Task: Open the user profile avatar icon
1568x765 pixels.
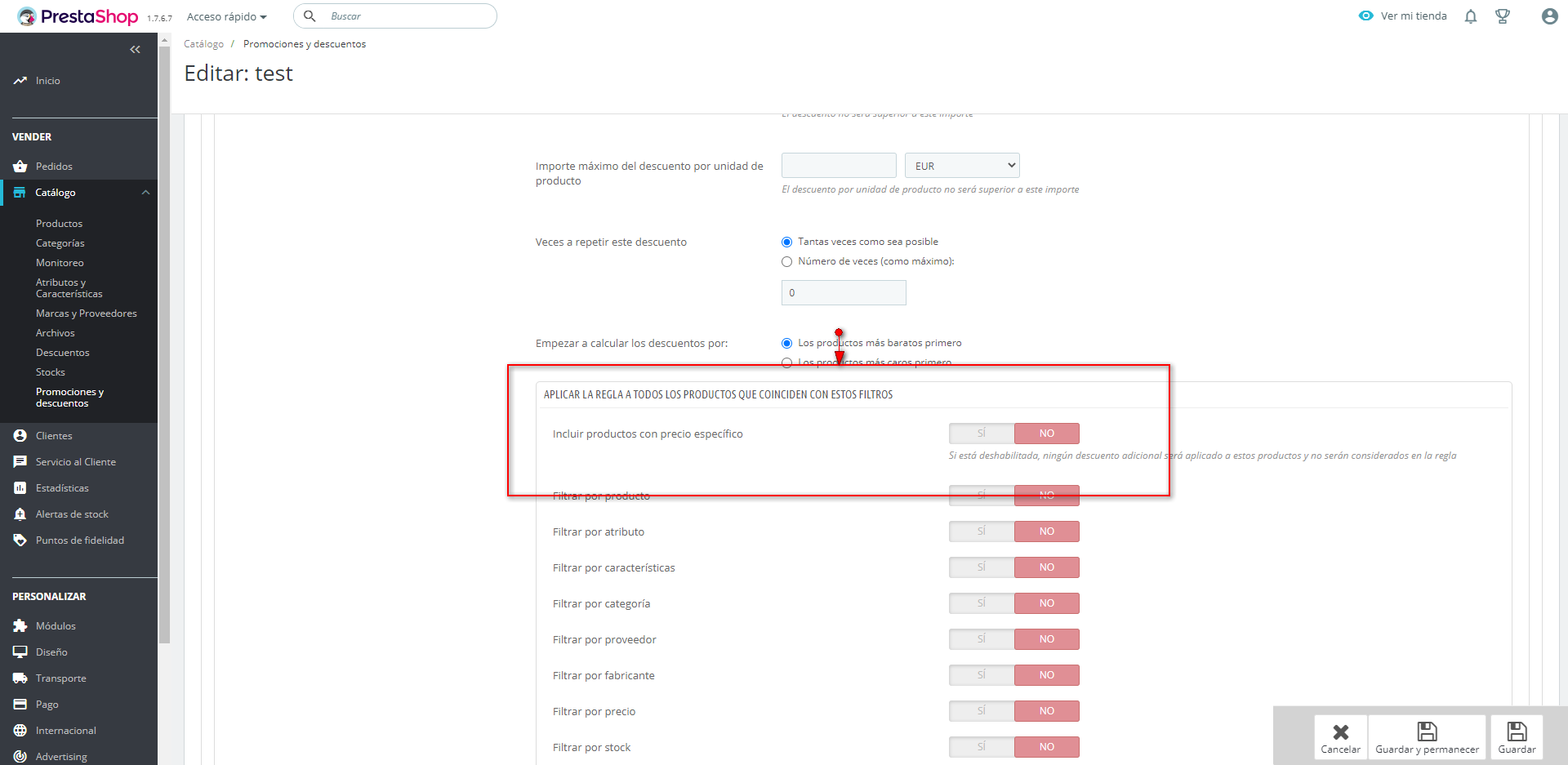Action: click(1549, 16)
